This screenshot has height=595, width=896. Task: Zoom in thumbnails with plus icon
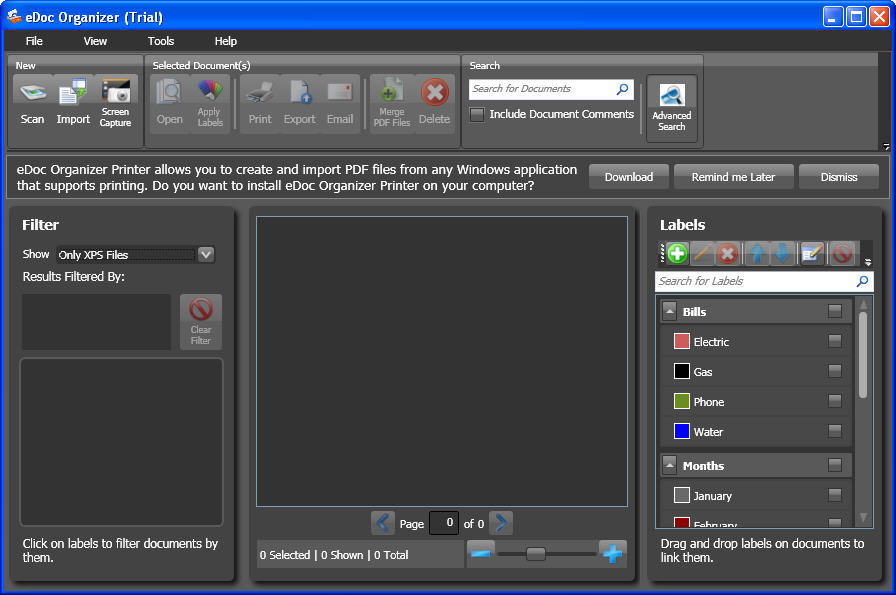(x=613, y=553)
